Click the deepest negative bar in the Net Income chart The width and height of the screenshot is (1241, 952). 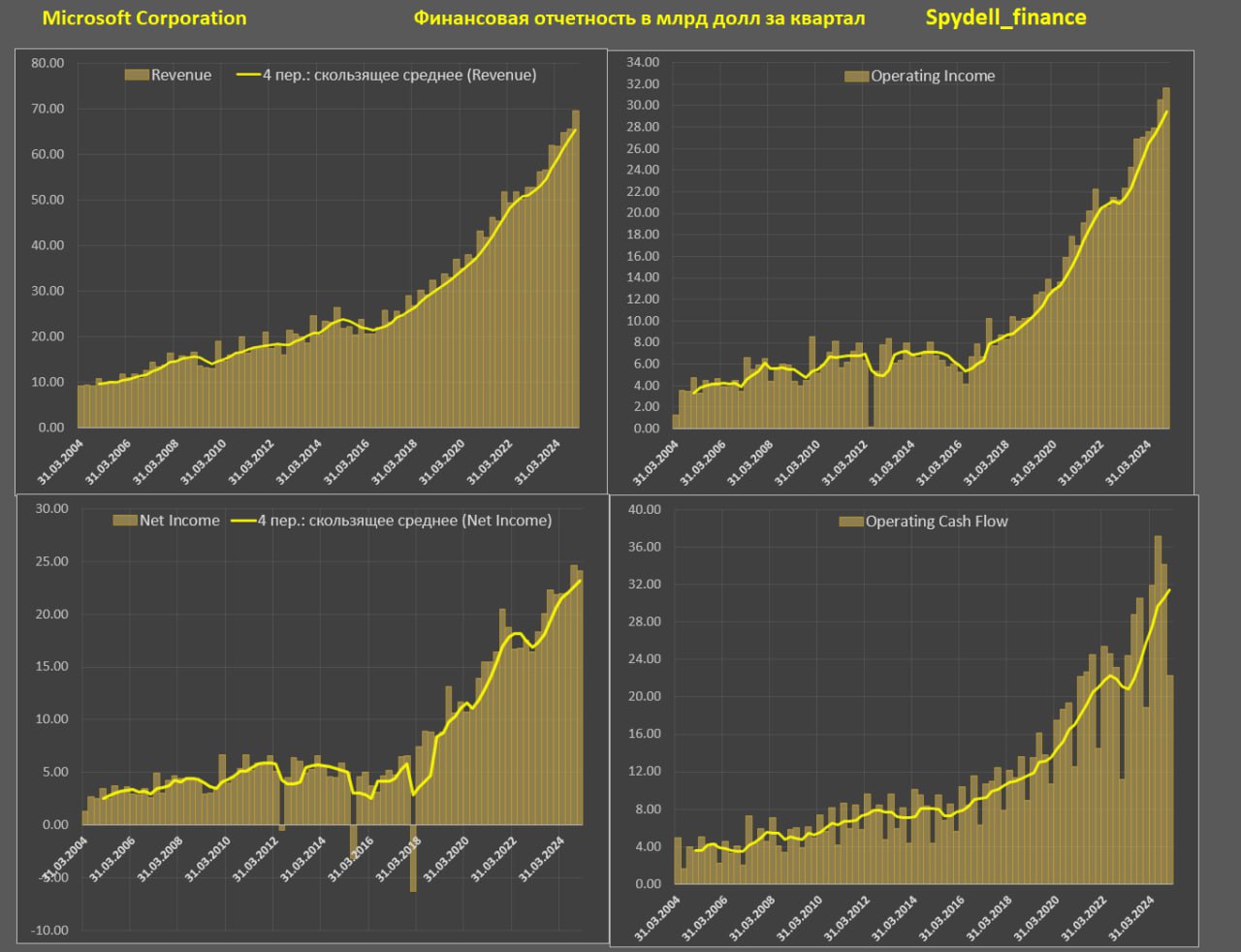413,858
